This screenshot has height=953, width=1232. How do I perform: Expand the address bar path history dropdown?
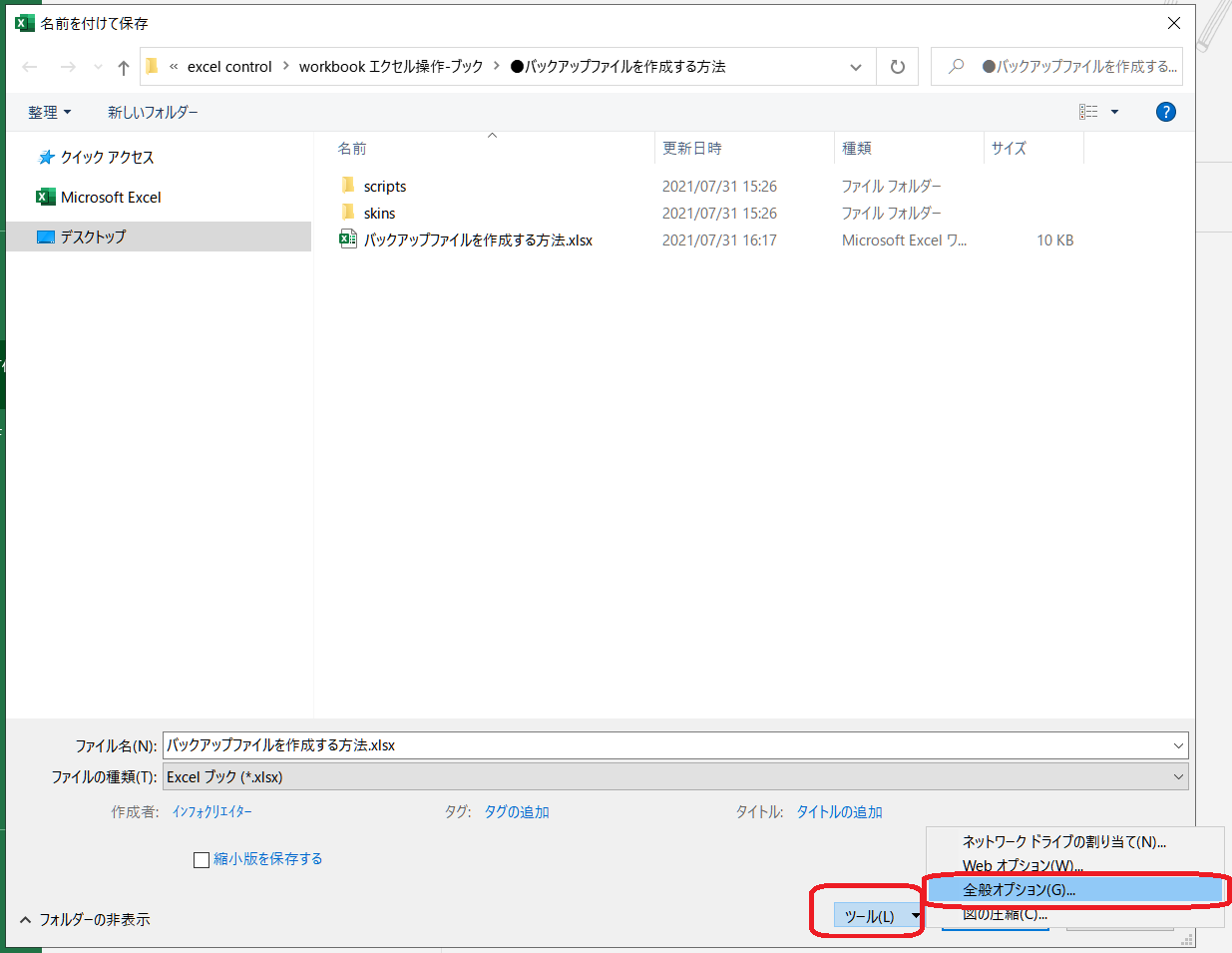(x=855, y=67)
